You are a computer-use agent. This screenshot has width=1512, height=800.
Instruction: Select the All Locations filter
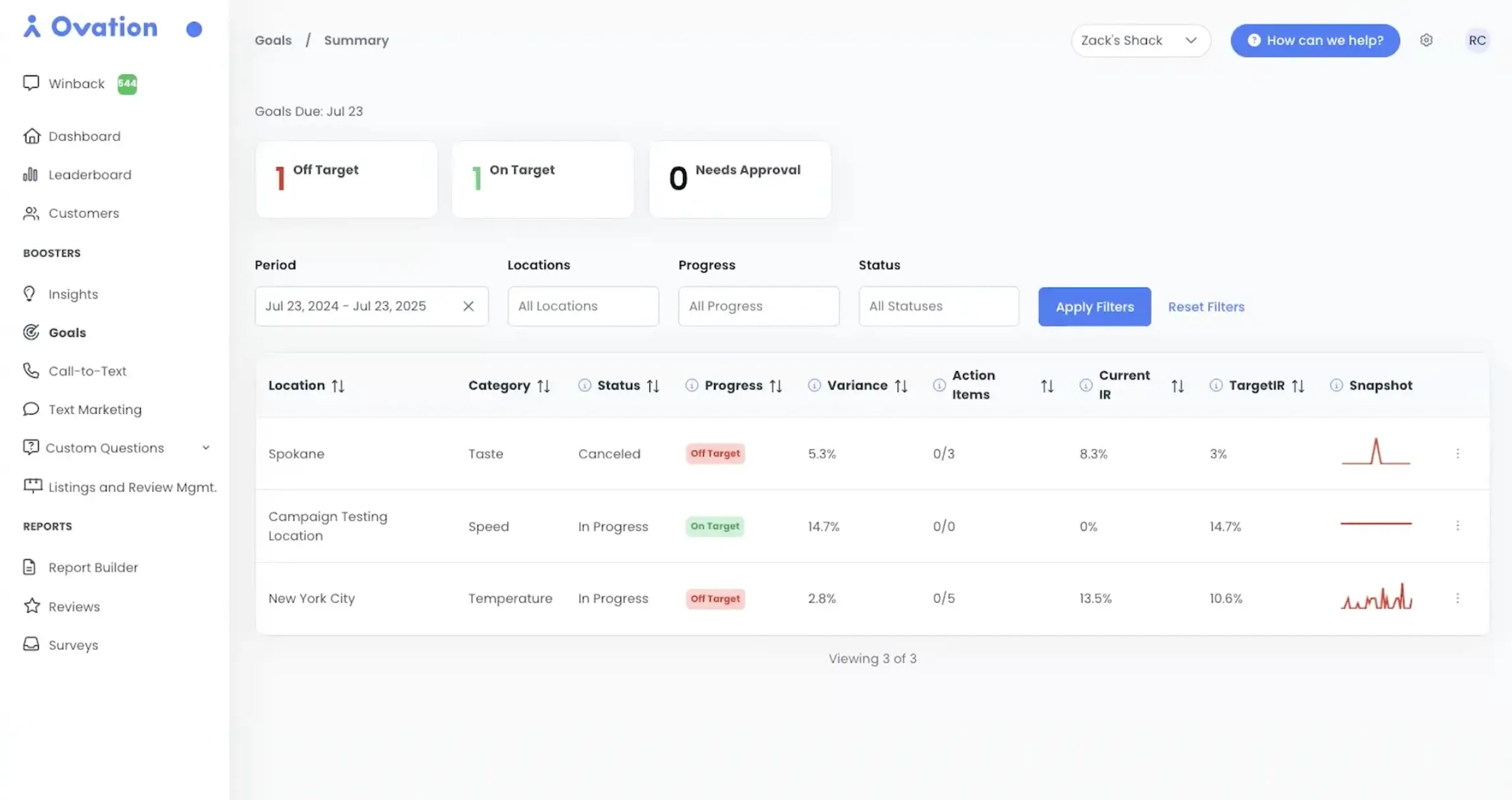click(x=583, y=306)
